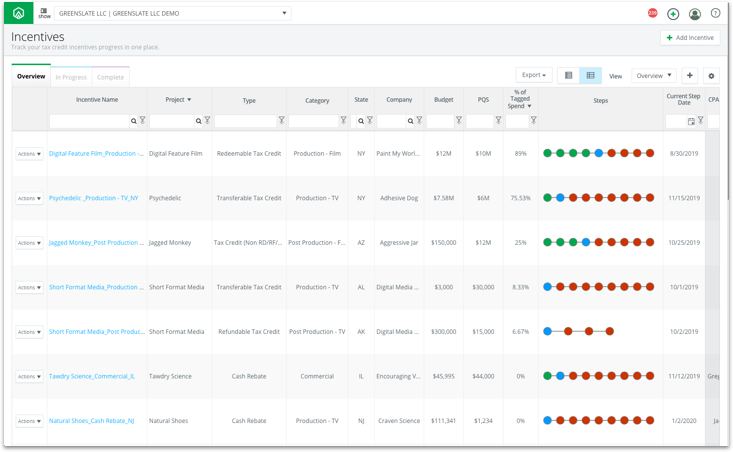
Task: Open the Export dropdown
Action: point(534,75)
